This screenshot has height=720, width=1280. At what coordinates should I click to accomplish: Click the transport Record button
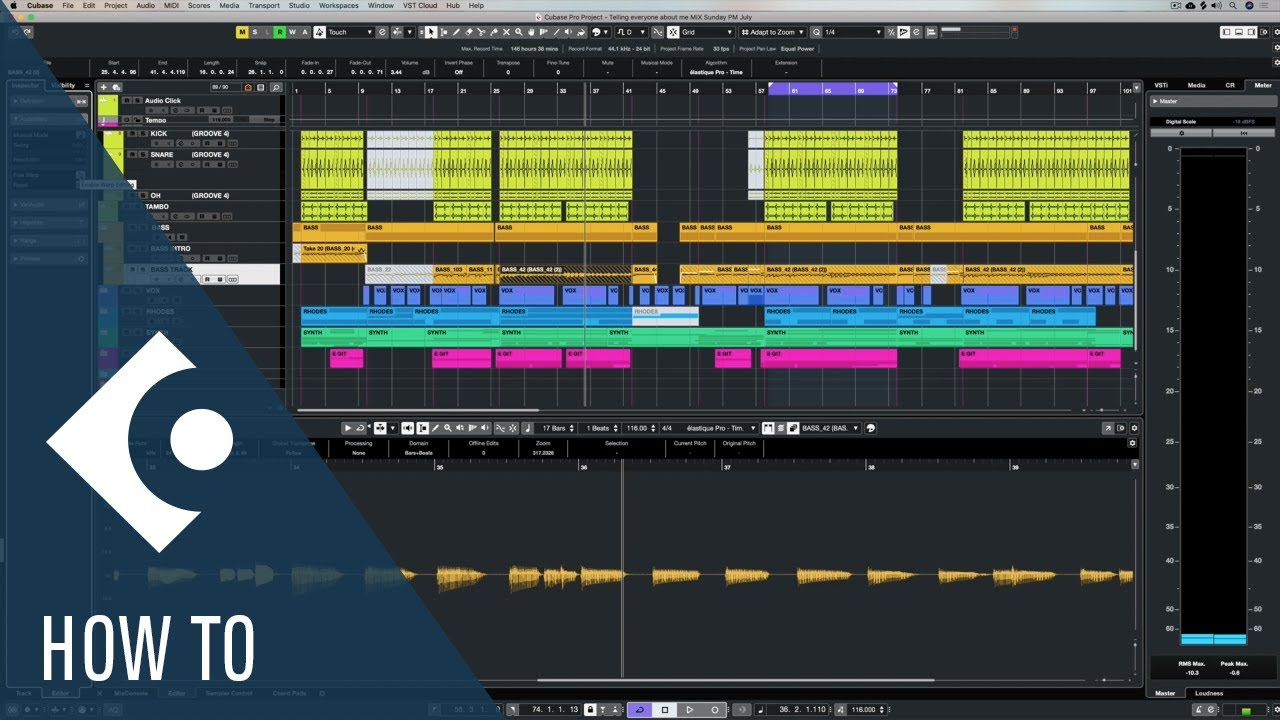[x=715, y=709]
